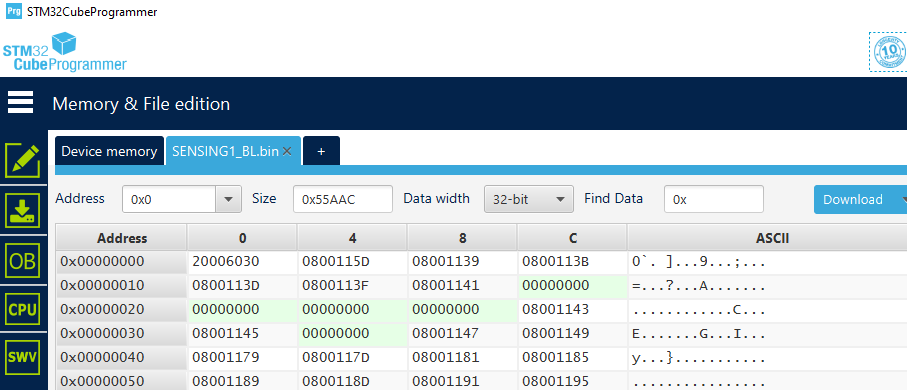Viewport: 907px width, 390px height.
Task: Expand the Download button dropdown arrow
Action: click(904, 200)
